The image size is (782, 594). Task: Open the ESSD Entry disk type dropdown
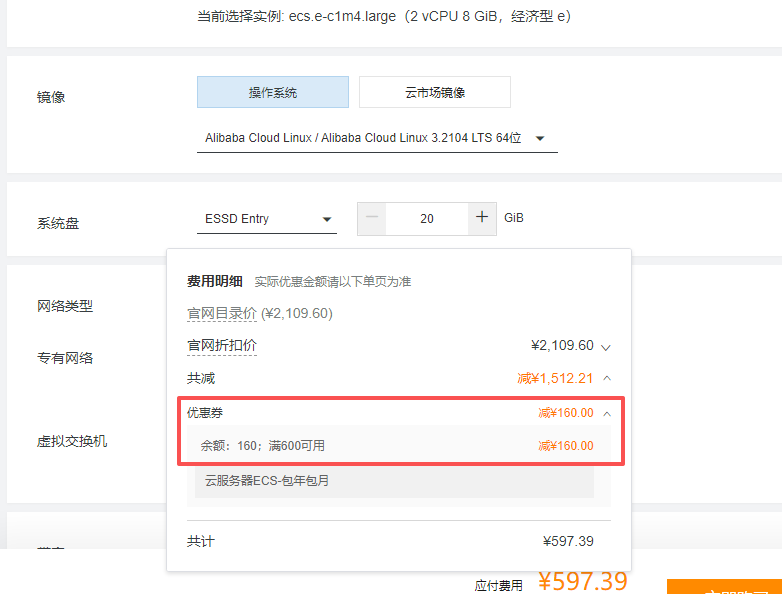click(266, 219)
